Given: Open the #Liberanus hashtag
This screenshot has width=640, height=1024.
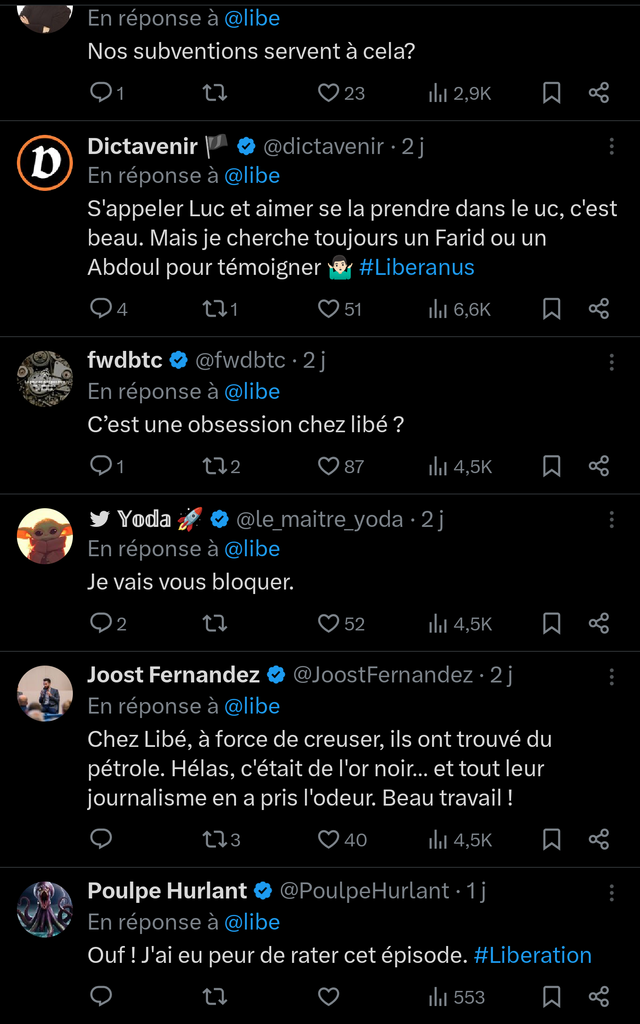Looking at the screenshot, I should 416,267.
